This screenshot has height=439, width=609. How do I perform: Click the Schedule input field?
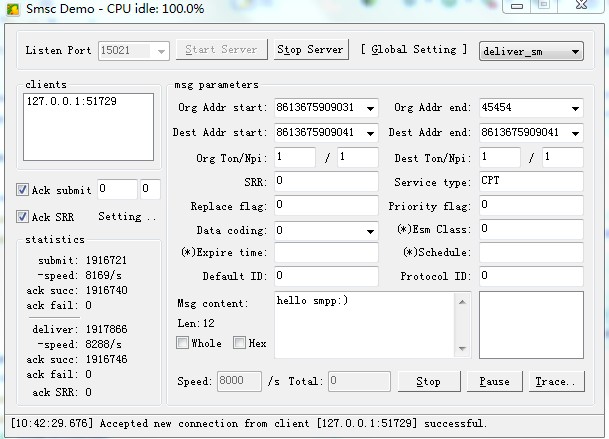tap(531, 253)
